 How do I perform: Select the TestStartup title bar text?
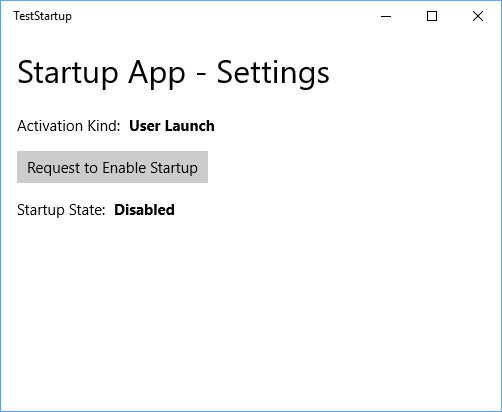point(42,16)
